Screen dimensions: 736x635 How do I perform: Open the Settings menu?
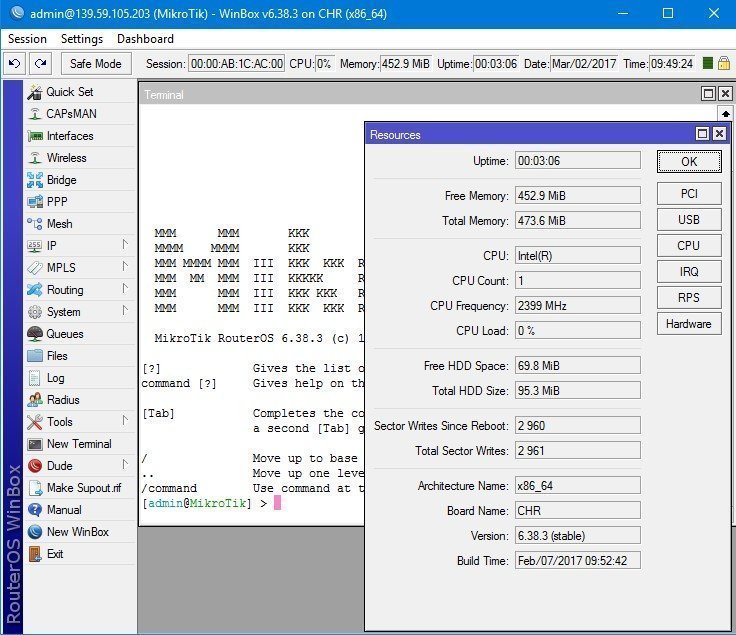[82, 39]
